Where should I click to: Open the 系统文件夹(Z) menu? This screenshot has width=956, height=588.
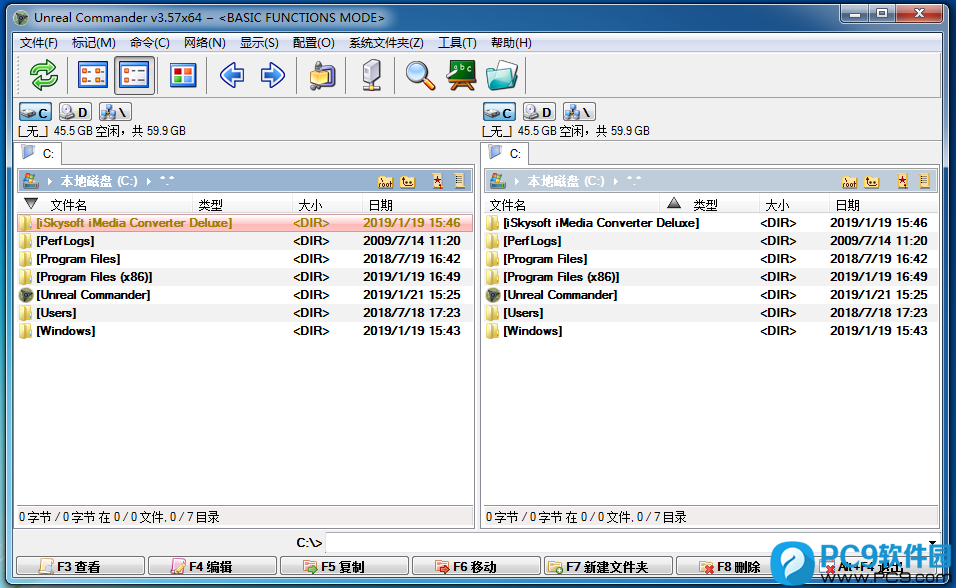point(386,43)
